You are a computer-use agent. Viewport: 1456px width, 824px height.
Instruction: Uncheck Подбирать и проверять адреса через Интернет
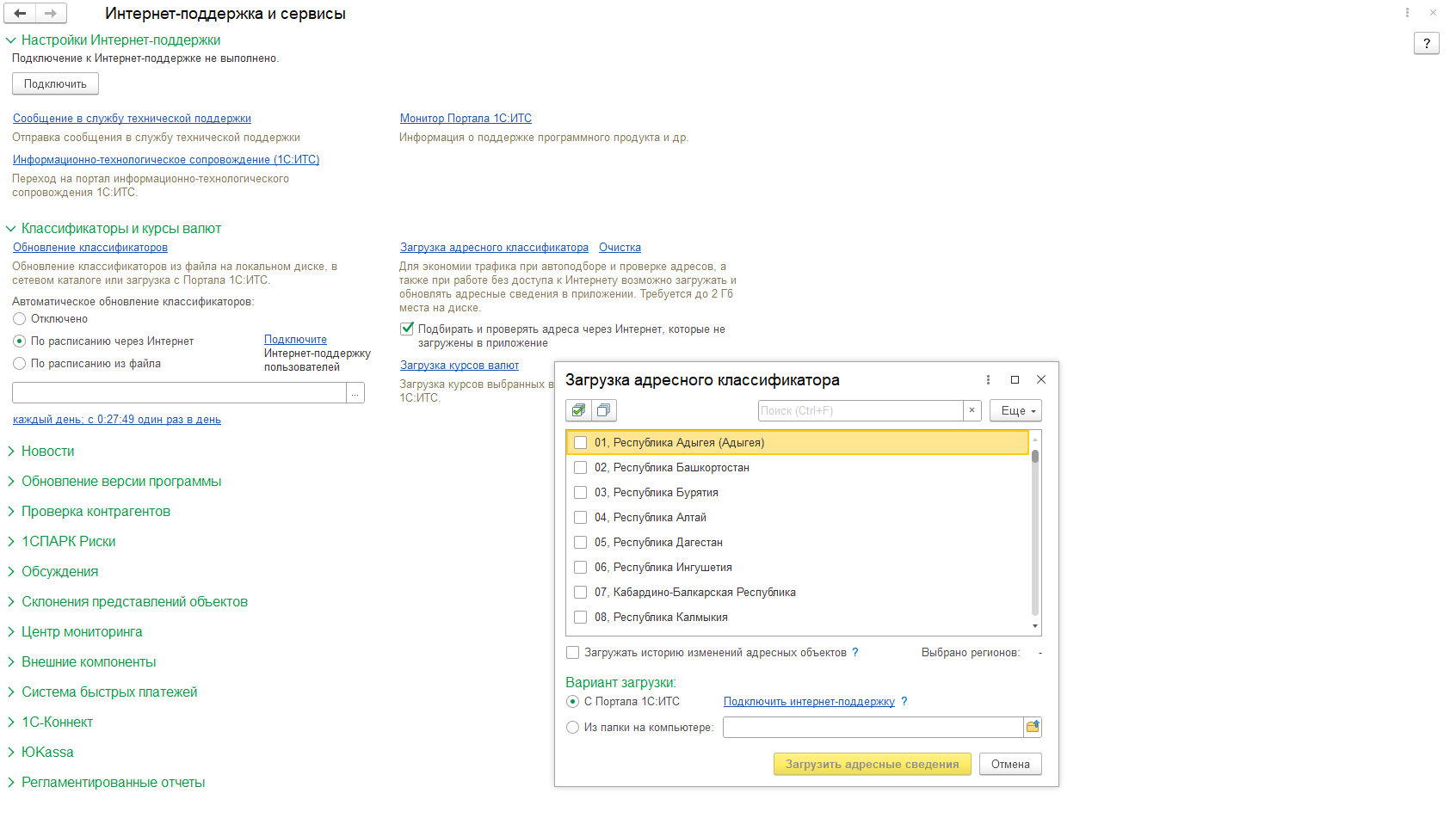tap(407, 329)
